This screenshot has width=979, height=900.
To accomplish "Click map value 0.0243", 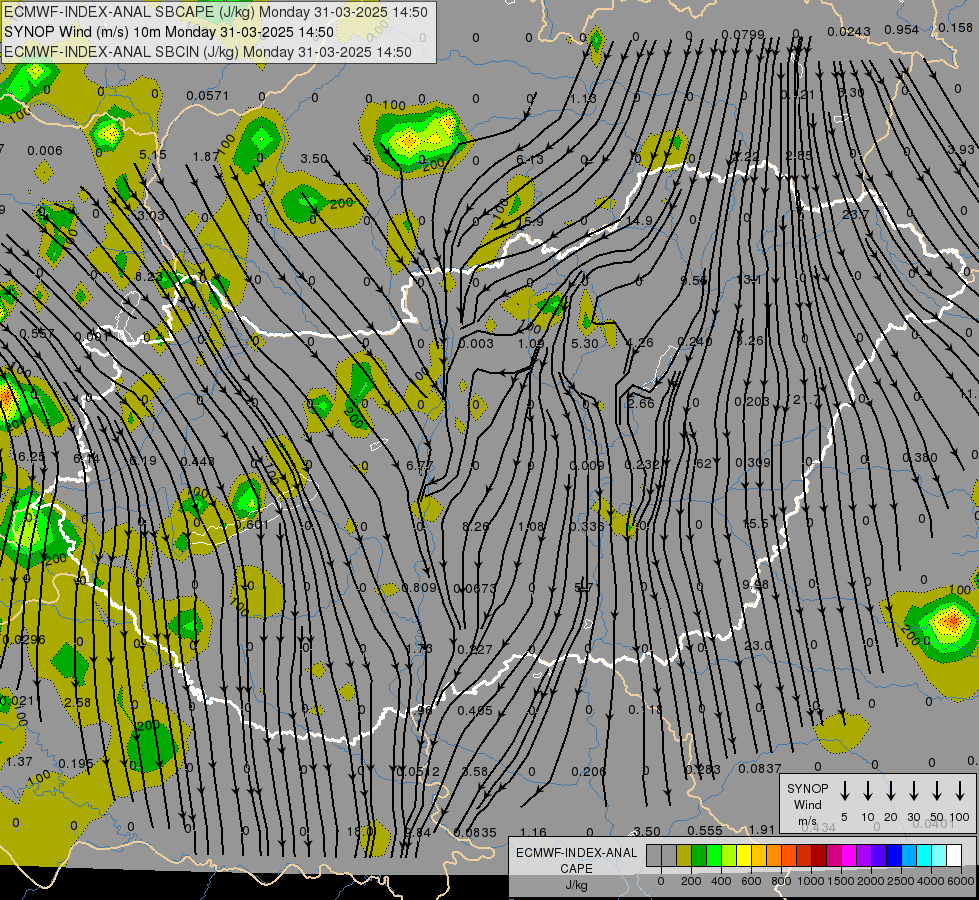I will pyautogui.click(x=849, y=32).
